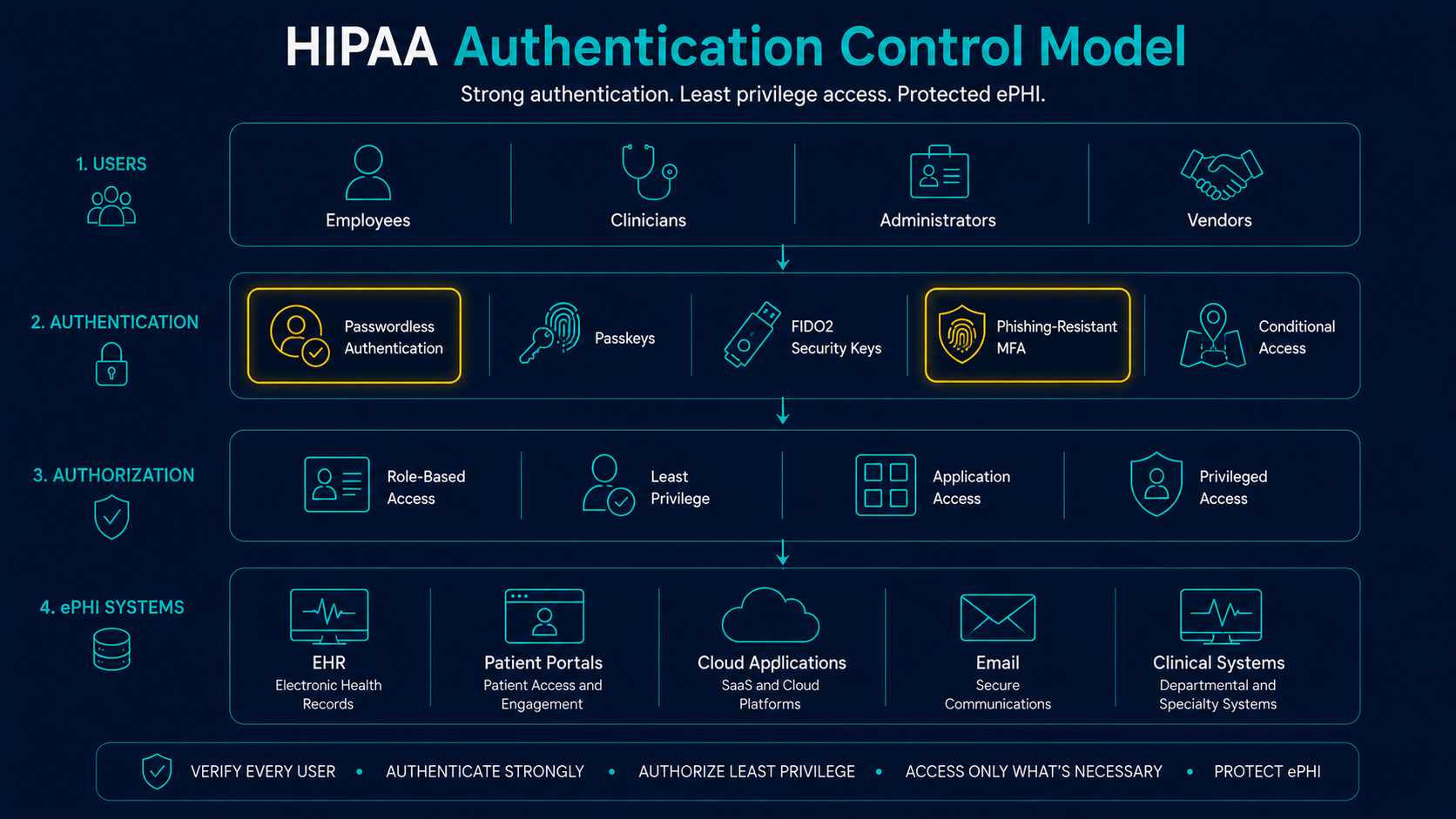The height and width of the screenshot is (819, 1456).
Task: Click the "Clinical Systems" heading
Action: [1219, 663]
